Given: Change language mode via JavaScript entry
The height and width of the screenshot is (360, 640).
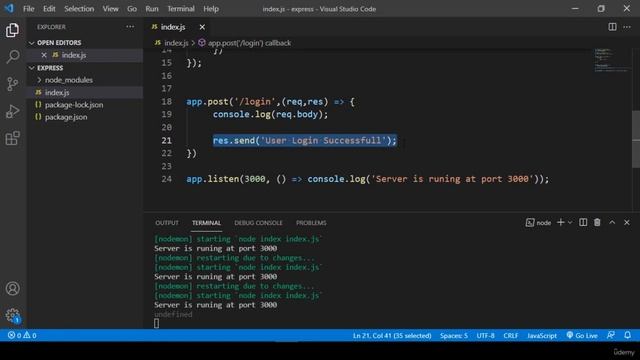Looking at the screenshot, I should [x=542, y=336].
